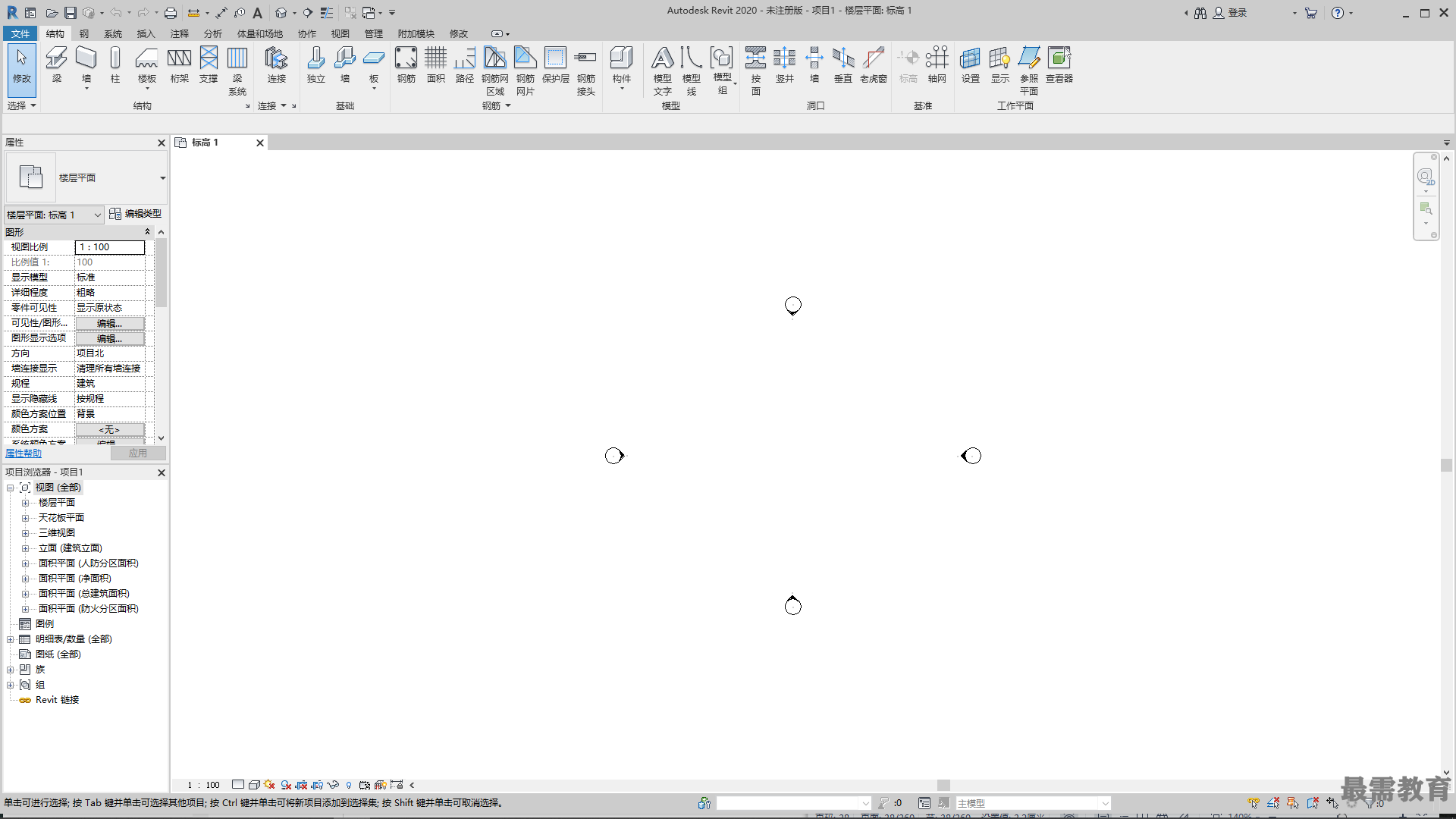Click the Set work plane (设置) icon
The width and height of the screenshot is (1456, 819).
pos(971,65)
